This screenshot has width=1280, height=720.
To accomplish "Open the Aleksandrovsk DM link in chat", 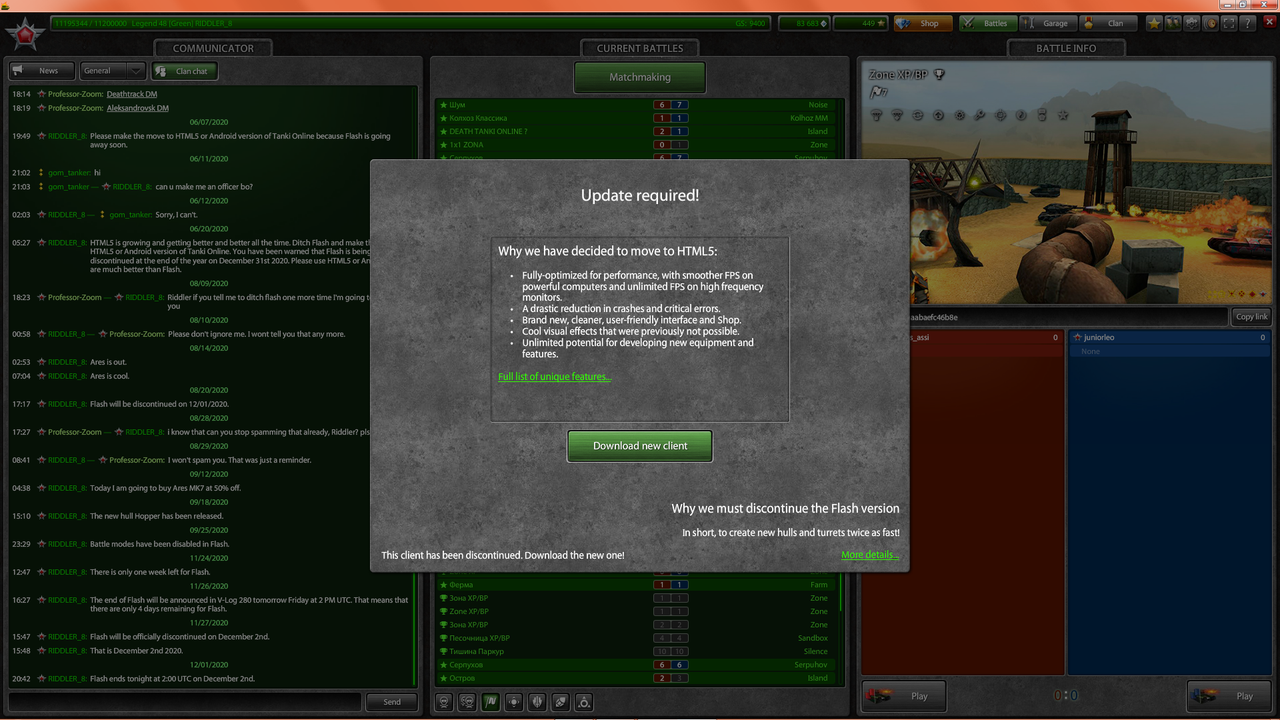I will pyautogui.click(x=138, y=108).
